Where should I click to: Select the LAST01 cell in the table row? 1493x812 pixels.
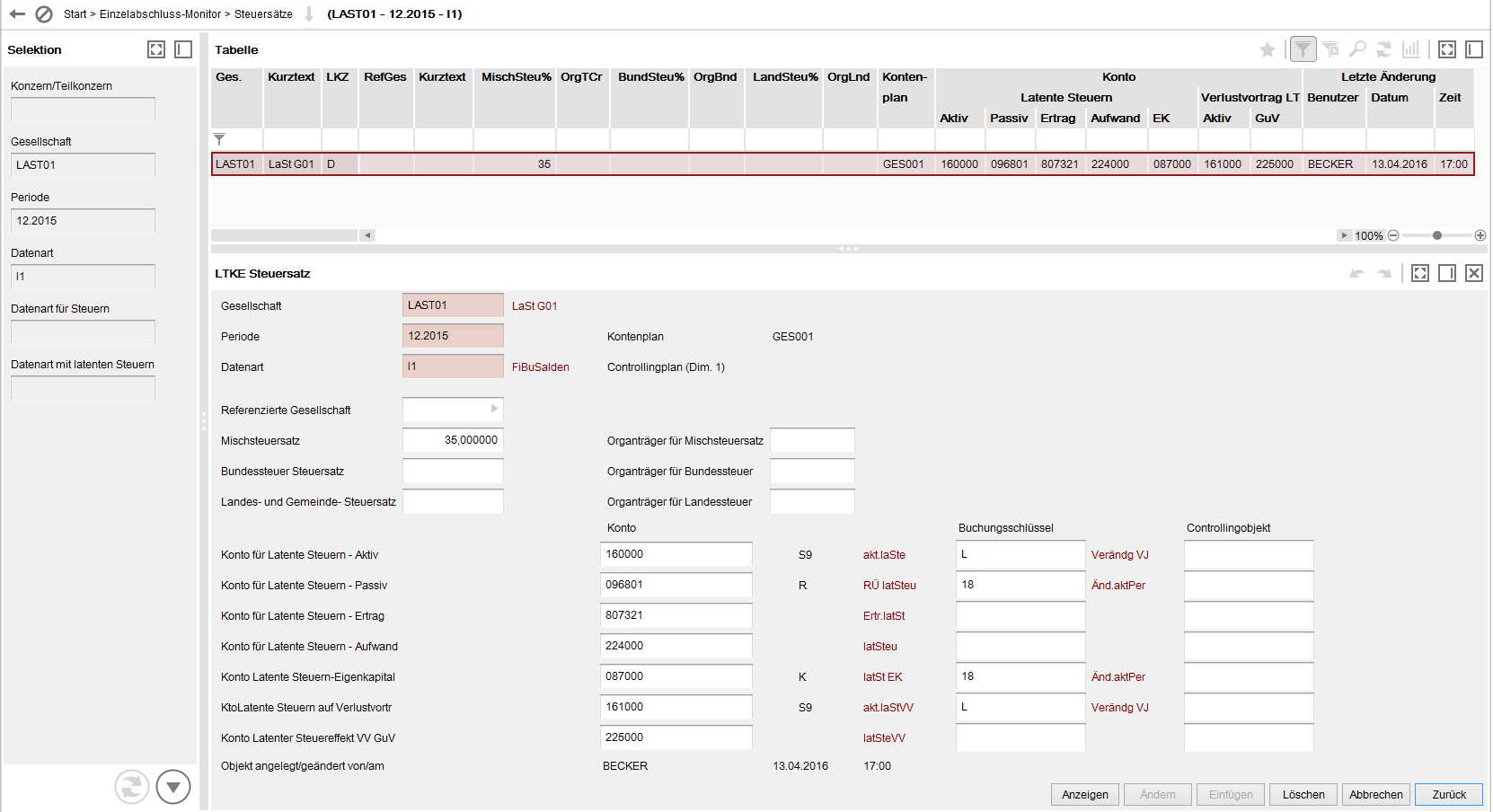pos(236,164)
